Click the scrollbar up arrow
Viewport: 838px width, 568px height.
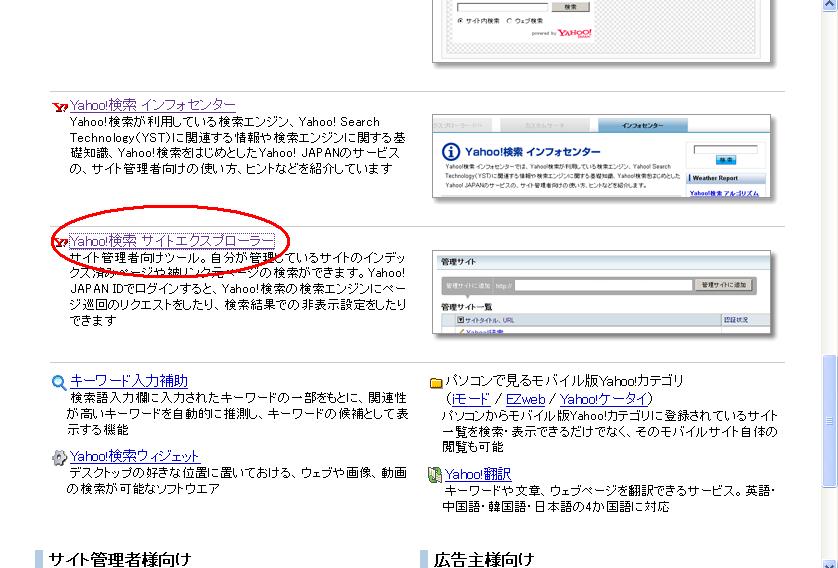click(x=829, y=4)
